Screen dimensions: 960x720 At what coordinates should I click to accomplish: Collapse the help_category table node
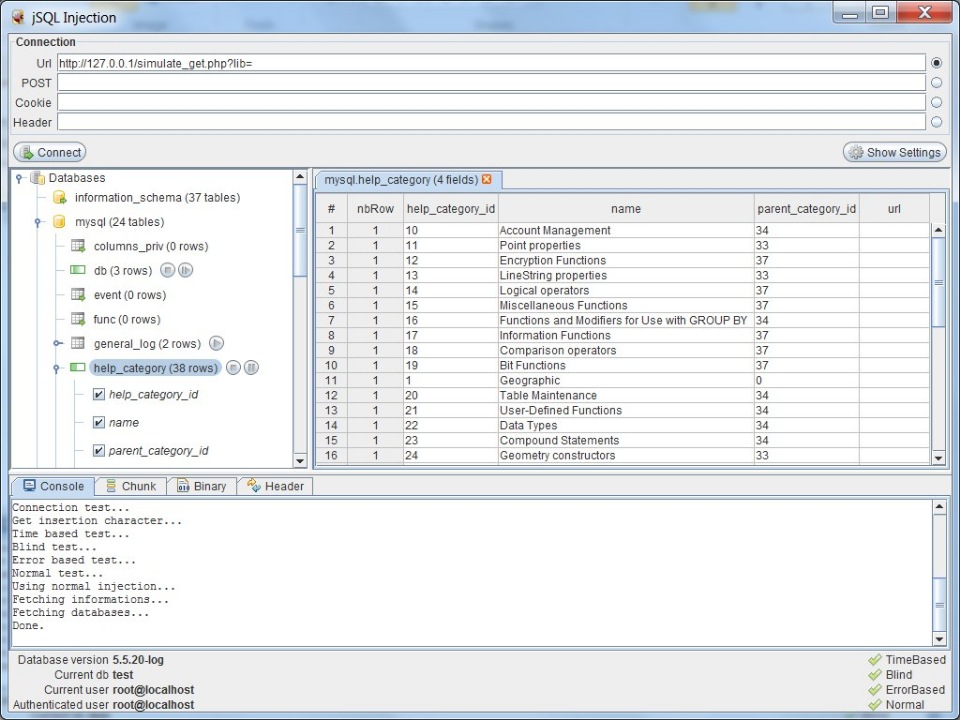(58, 368)
